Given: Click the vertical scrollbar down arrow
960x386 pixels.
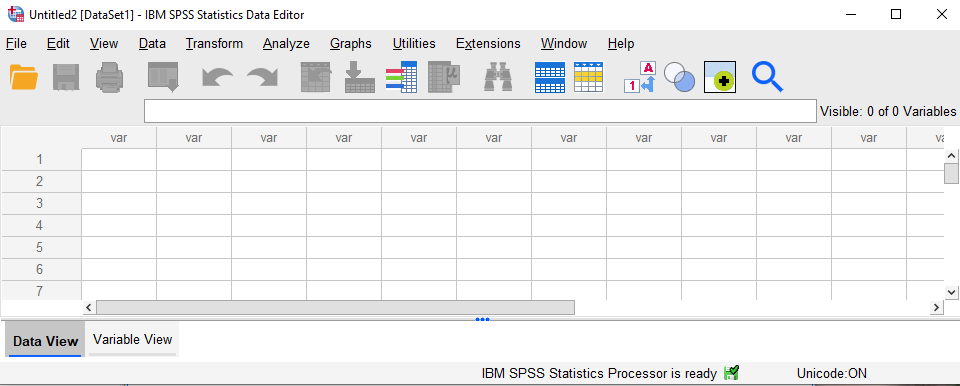Looking at the screenshot, I should click(x=951, y=292).
